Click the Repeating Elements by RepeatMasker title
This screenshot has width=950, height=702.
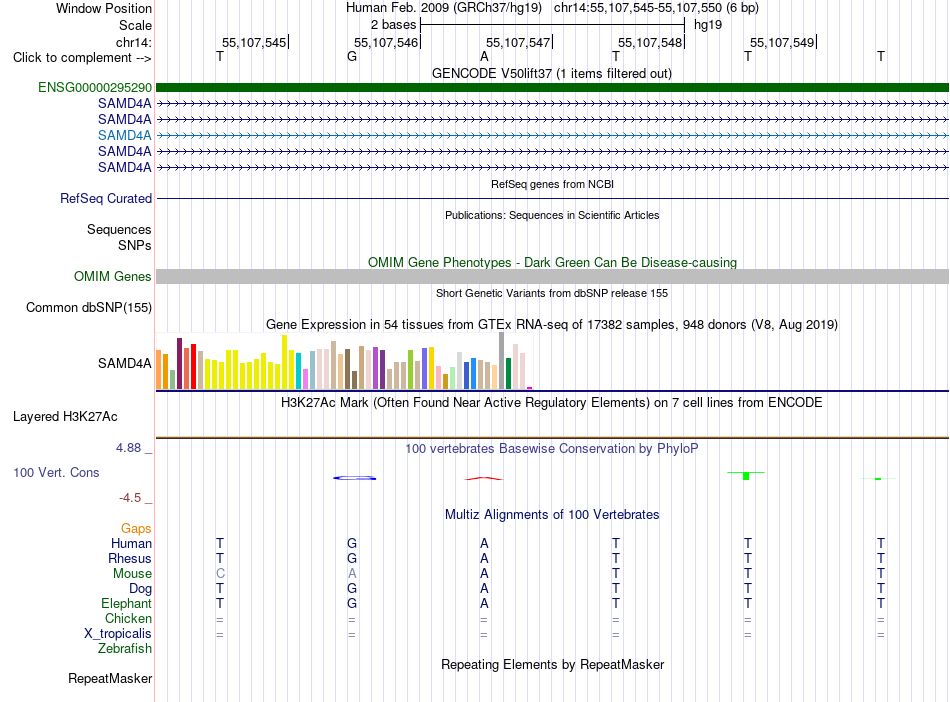[553, 664]
